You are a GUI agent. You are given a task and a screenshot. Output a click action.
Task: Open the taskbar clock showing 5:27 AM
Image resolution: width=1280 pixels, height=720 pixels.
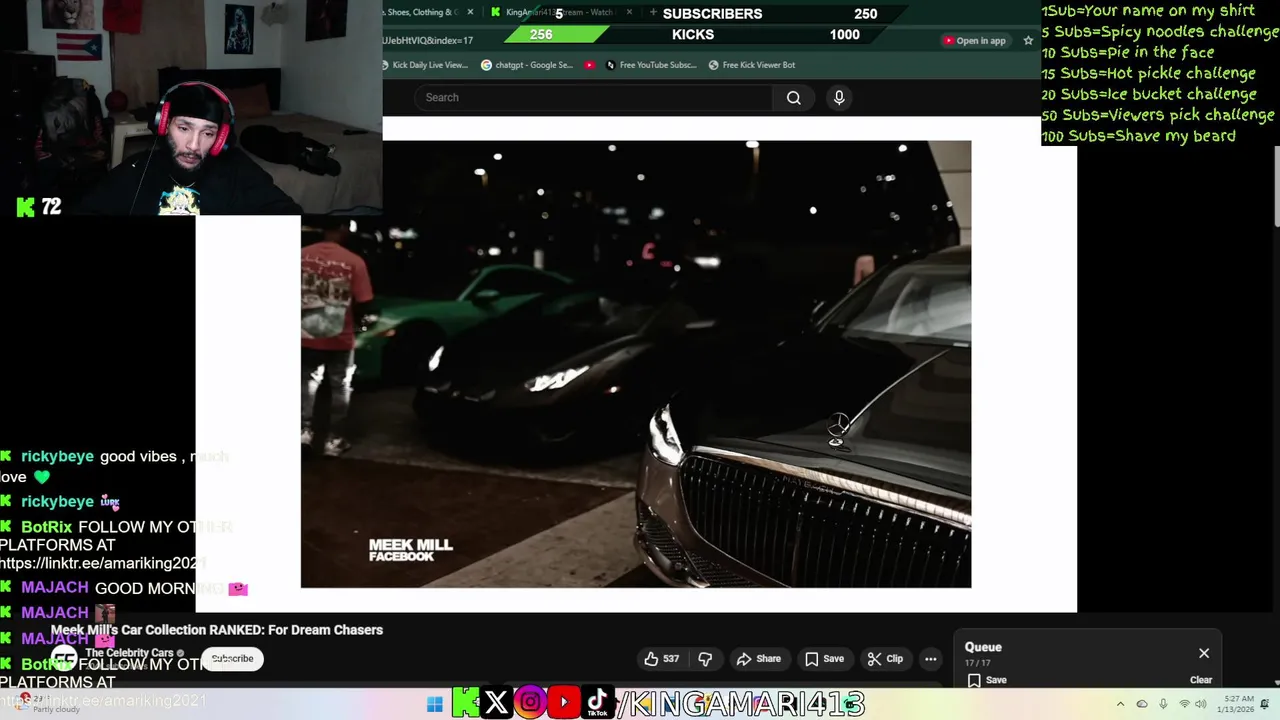pos(1238,704)
